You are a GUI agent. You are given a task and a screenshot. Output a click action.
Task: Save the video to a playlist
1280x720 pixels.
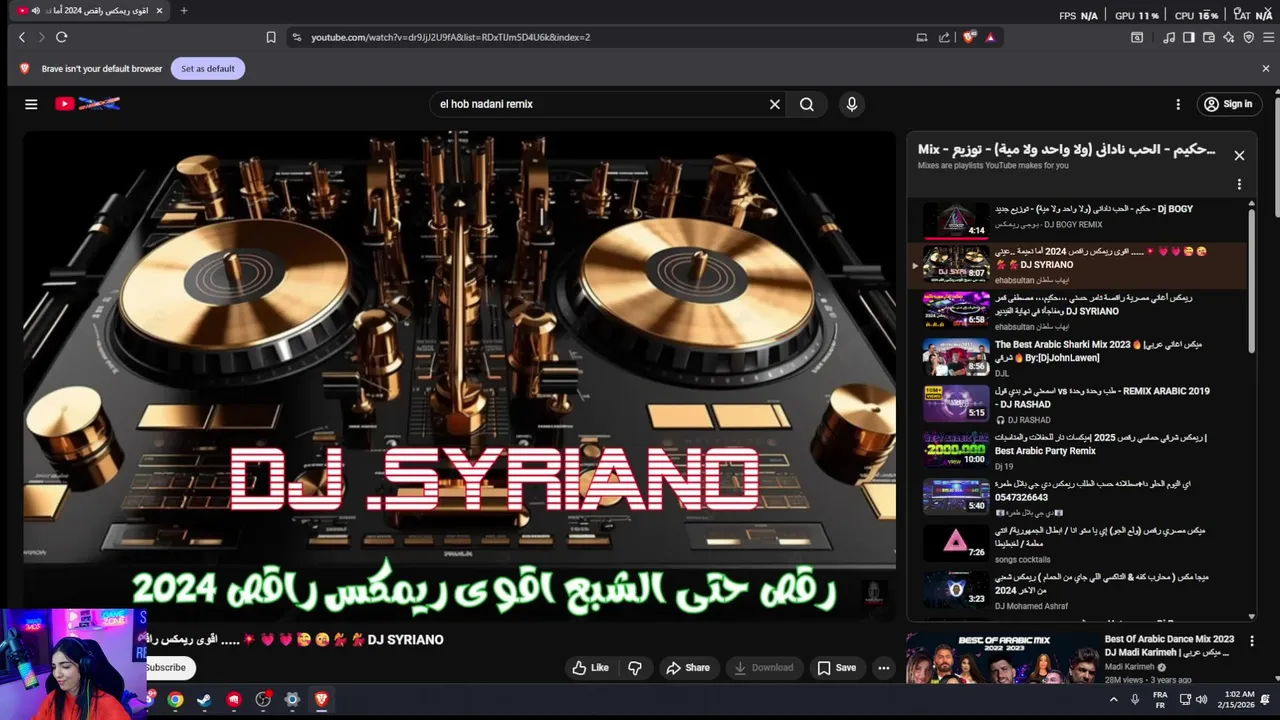click(x=836, y=668)
